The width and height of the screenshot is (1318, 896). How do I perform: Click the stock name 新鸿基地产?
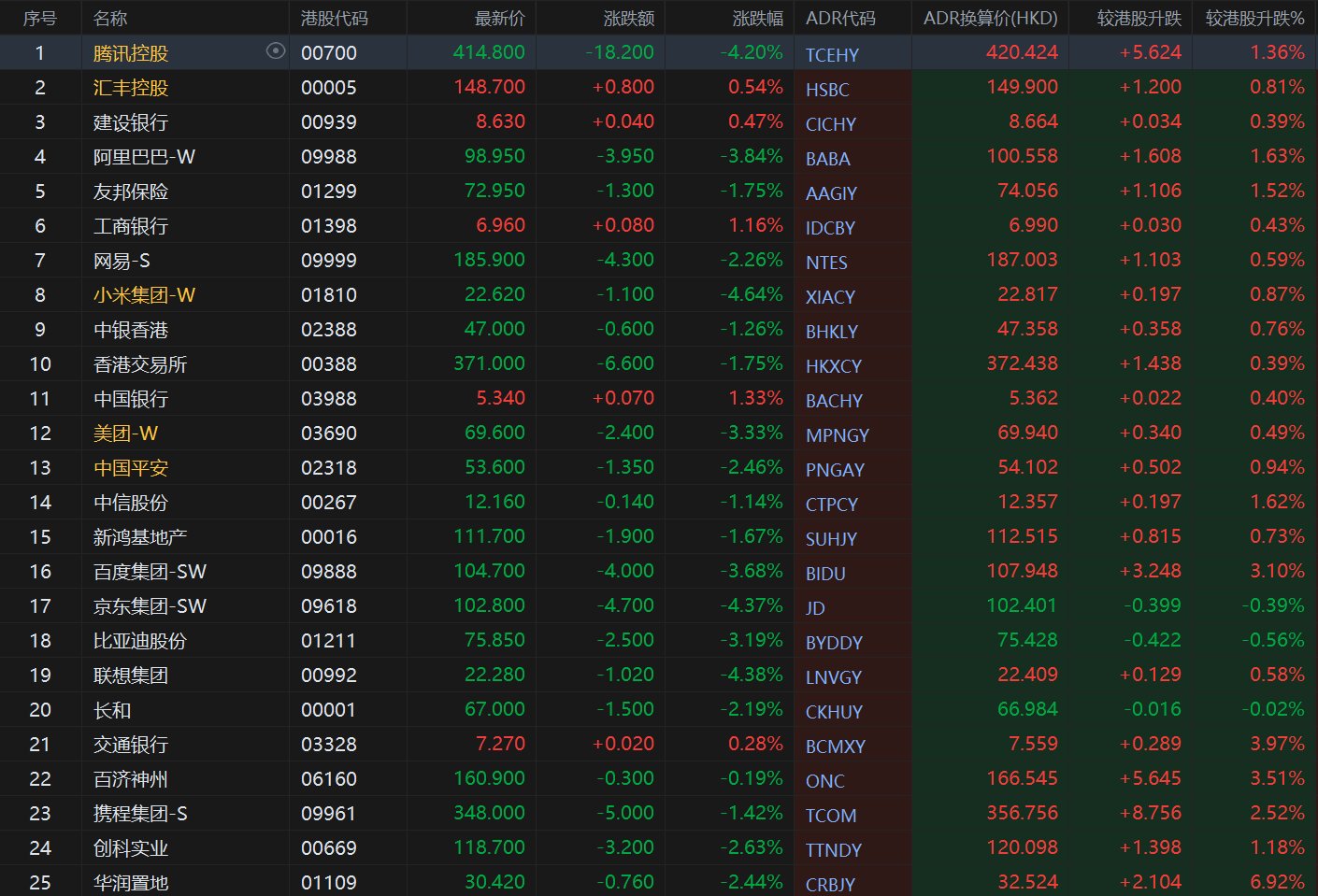[x=140, y=537]
